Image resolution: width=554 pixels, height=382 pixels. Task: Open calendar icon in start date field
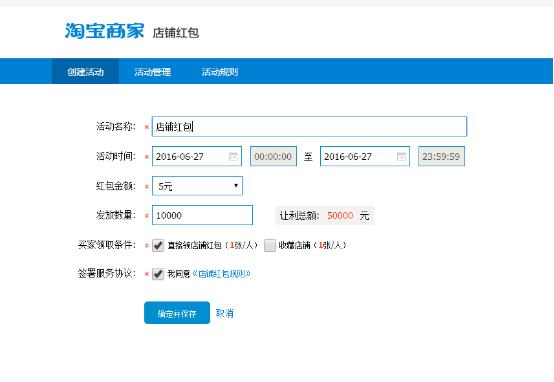coord(233,156)
